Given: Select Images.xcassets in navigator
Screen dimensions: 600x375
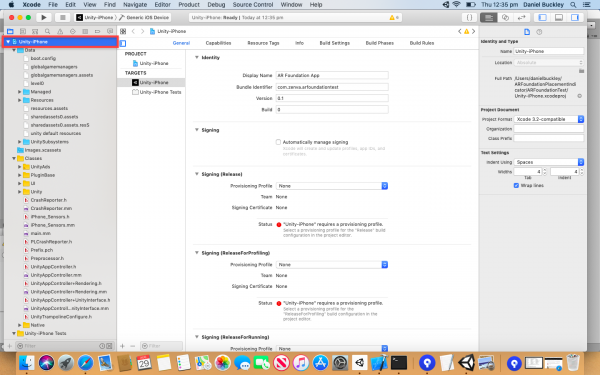Looking at the screenshot, I should [x=42, y=150].
